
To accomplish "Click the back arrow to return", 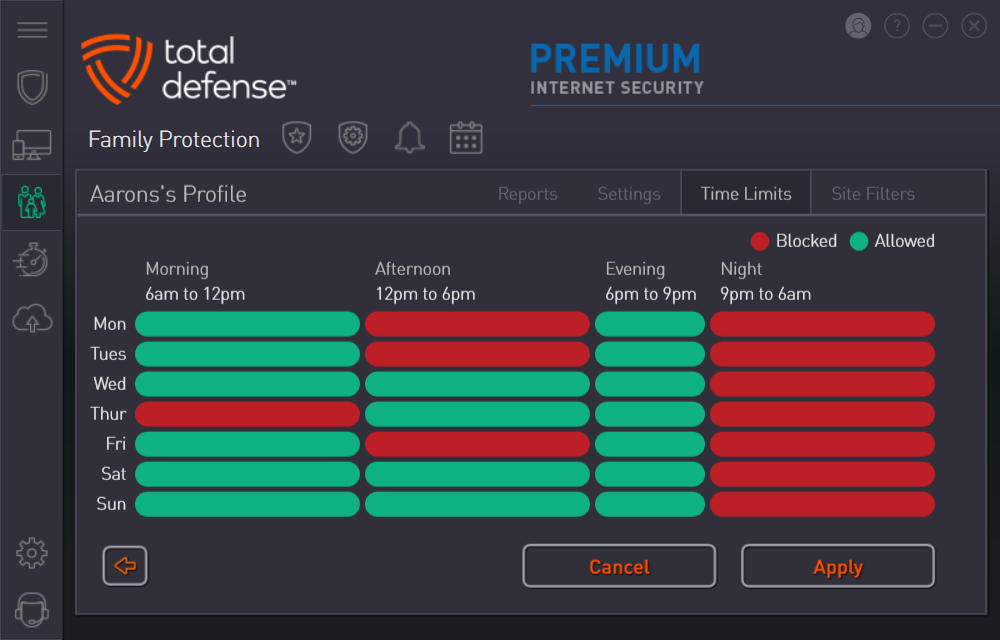I will pyautogui.click(x=124, y=565).
